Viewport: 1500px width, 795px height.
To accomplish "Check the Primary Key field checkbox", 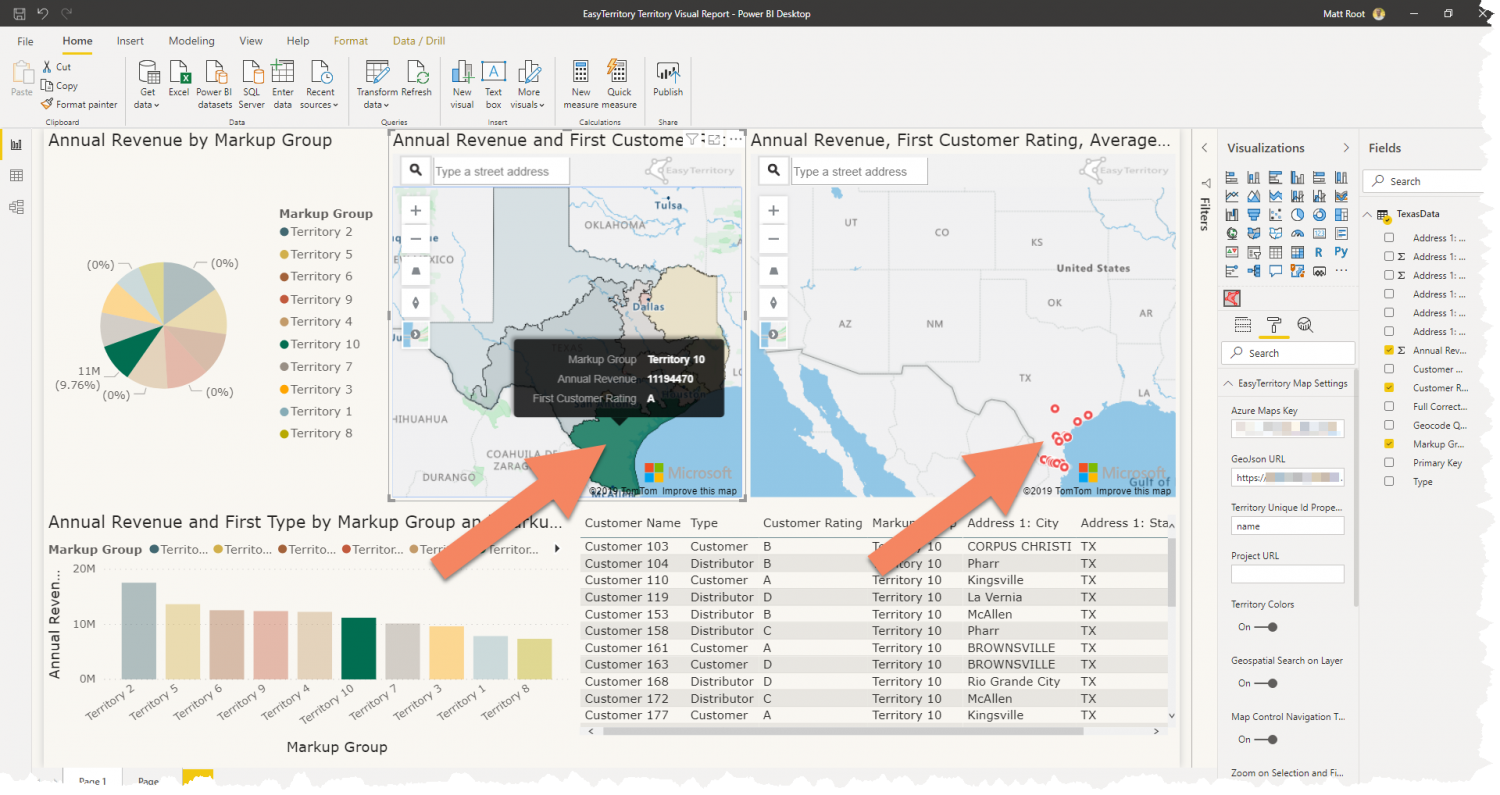I will click(x=1388, y=462).
